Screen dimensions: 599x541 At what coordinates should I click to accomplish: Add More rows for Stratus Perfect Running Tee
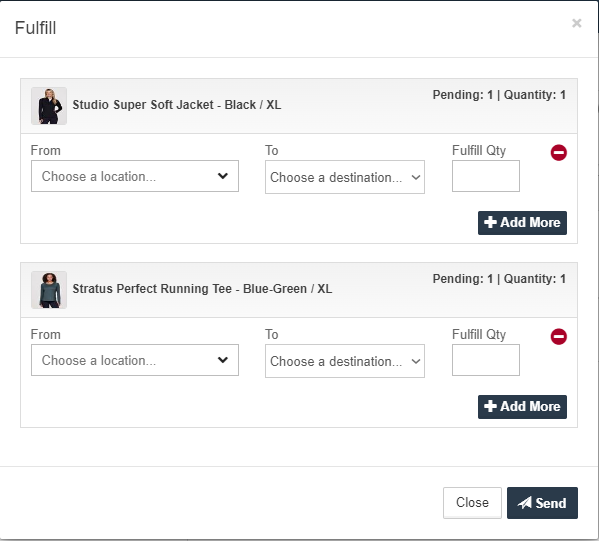[x=522, y=407]
